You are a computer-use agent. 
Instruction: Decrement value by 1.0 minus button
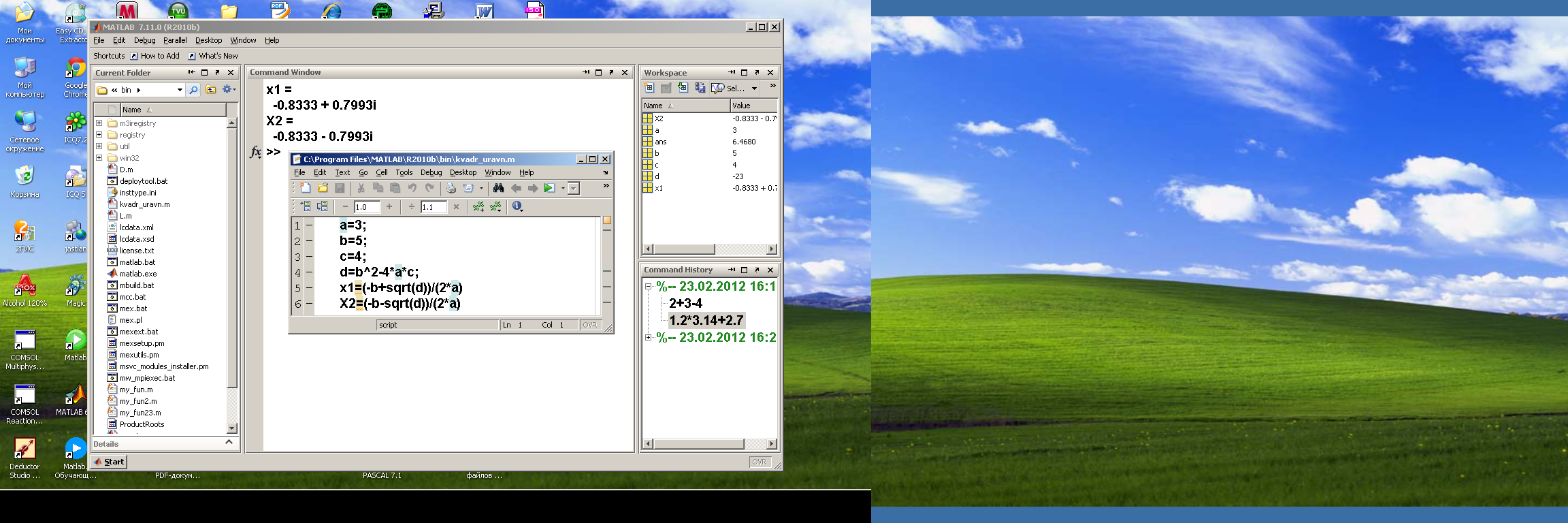click(x=345, y=207)
